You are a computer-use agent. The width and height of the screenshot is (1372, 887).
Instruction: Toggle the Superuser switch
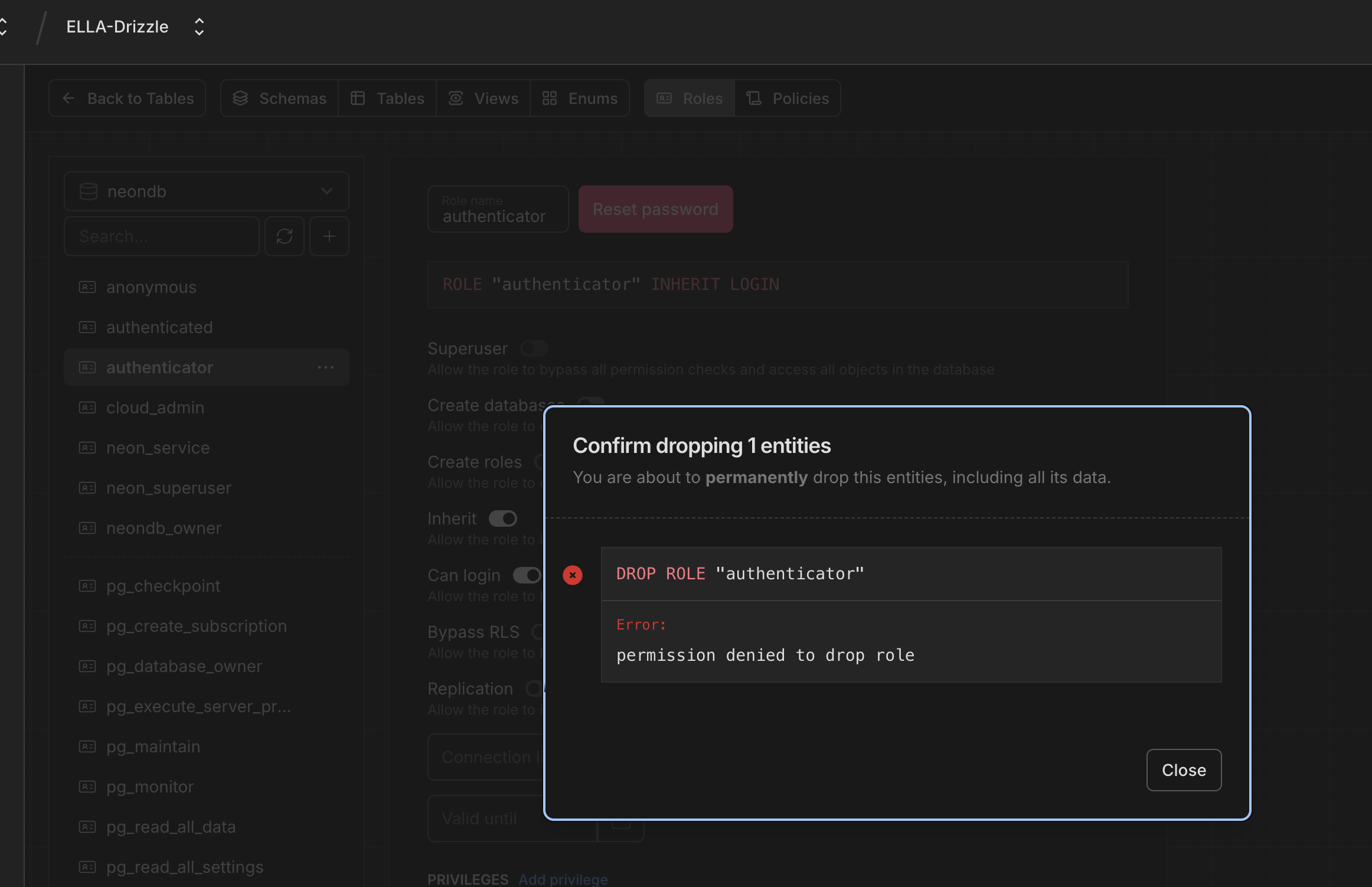[x=534, y=348]
